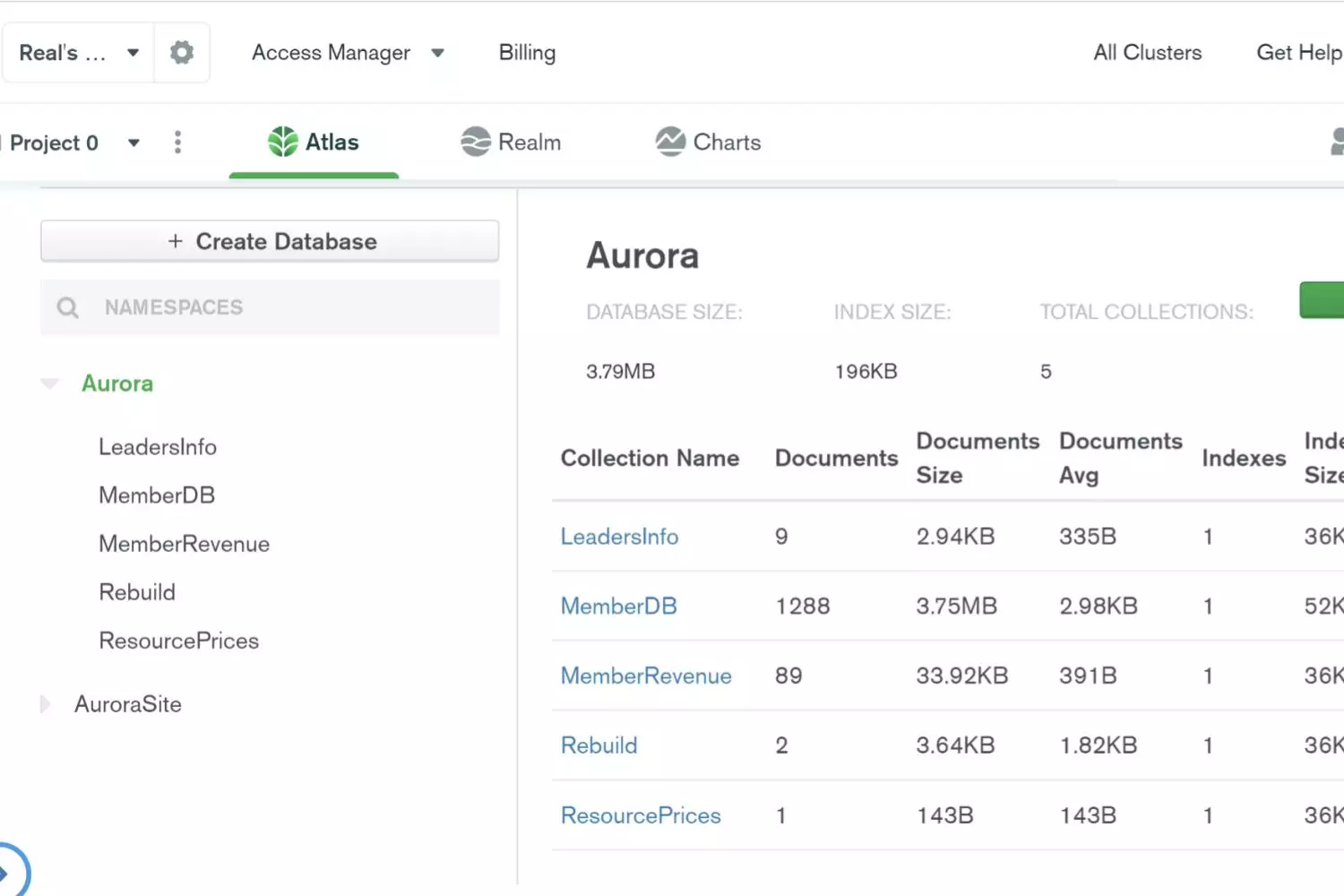
Task: Click the Documents column header
Action: click(x=836, y=458)
